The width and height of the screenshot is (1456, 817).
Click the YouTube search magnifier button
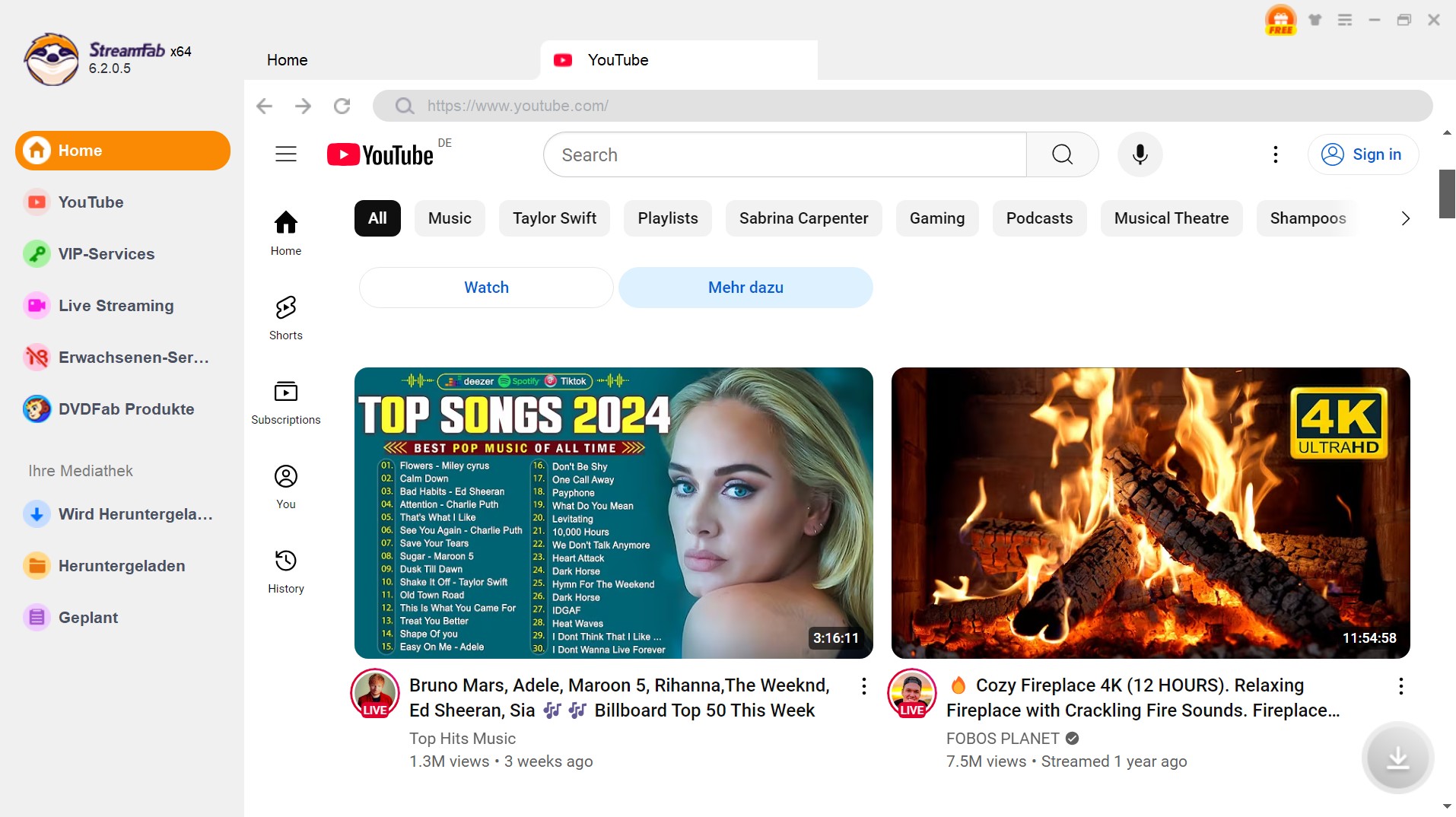[x=1062, y=154]
